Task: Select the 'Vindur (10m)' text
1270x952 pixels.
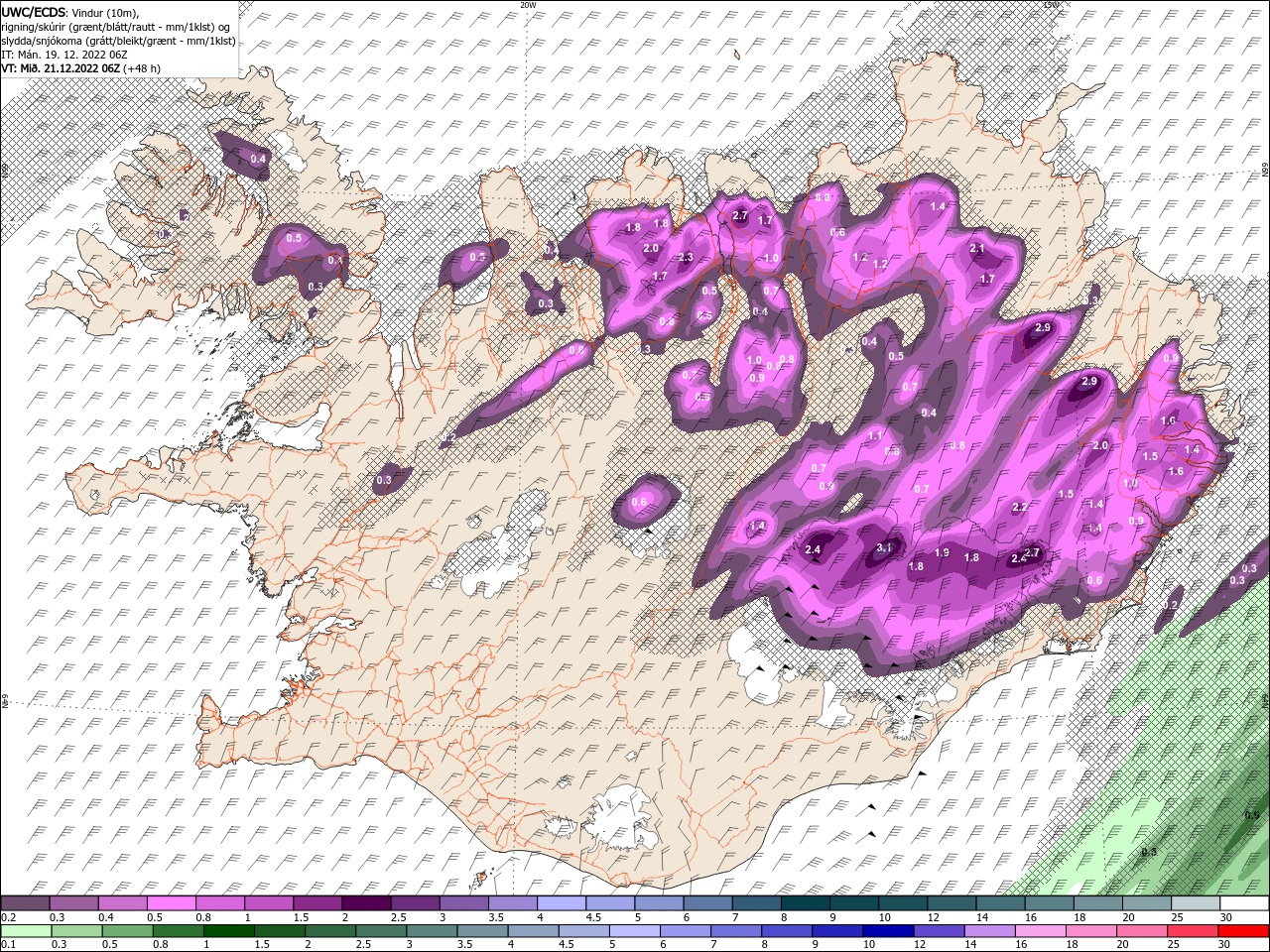Action: tap(106, 12)
